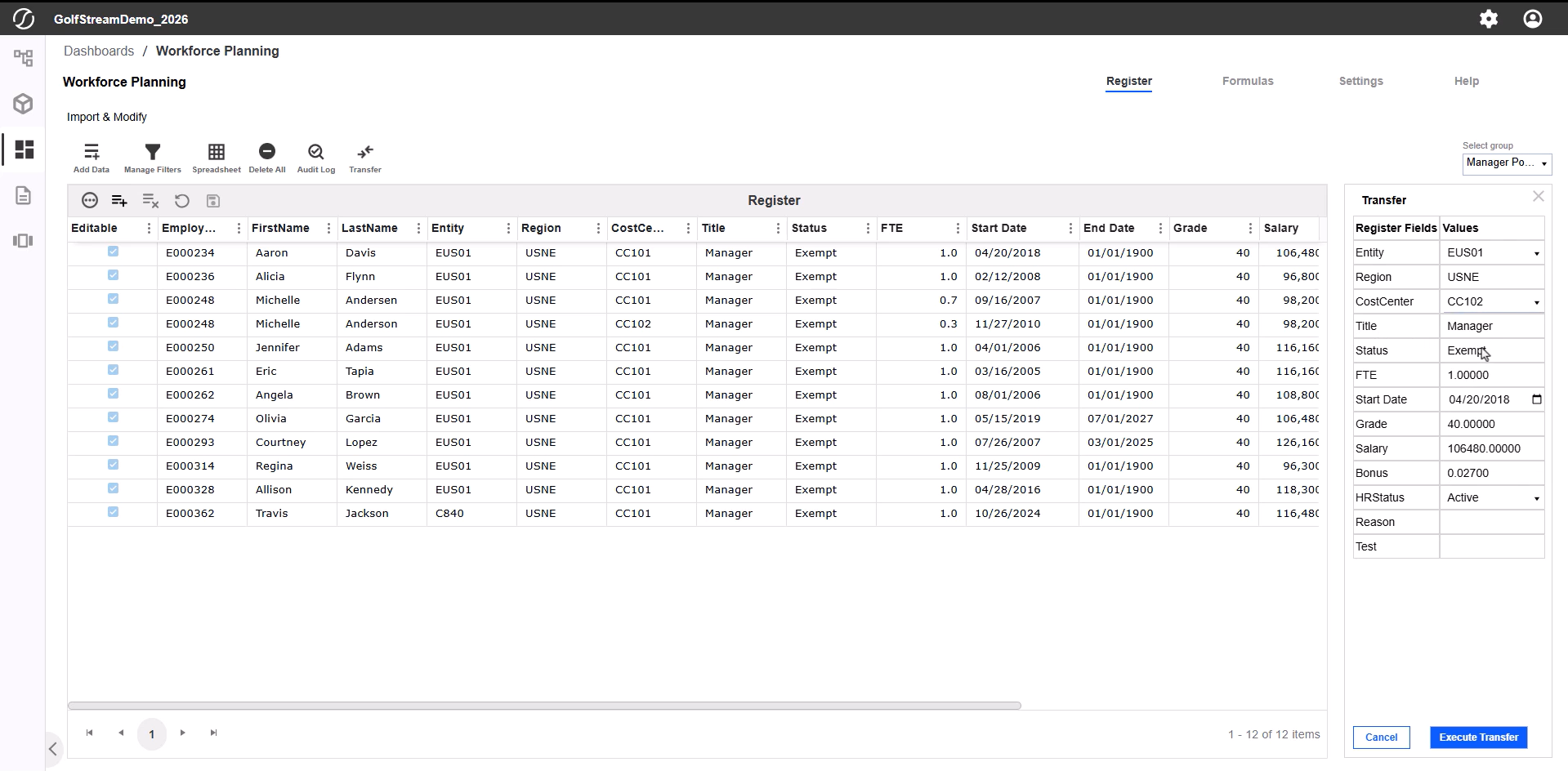Toggle Editable checkbox for Travis Jackson
1568x771 pixels.
click(x=113, y=512)
